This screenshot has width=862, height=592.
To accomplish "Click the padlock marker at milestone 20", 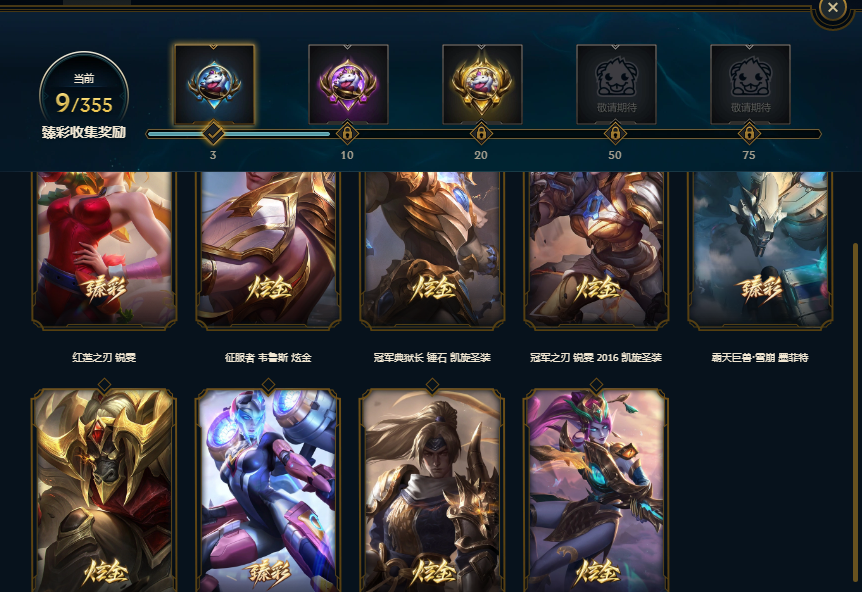I will (481, 133).
